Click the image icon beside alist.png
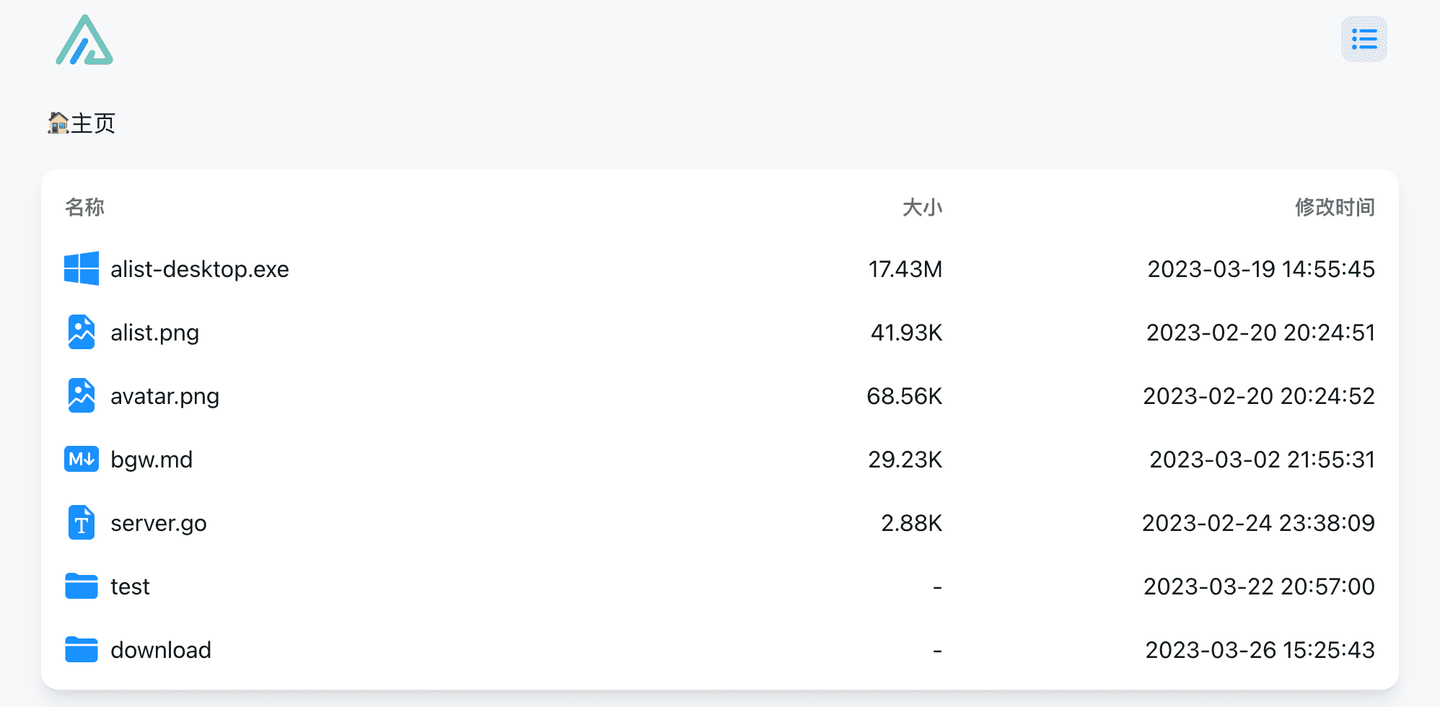This screenshot has height=707, width=1440. (x=81, y=332)
